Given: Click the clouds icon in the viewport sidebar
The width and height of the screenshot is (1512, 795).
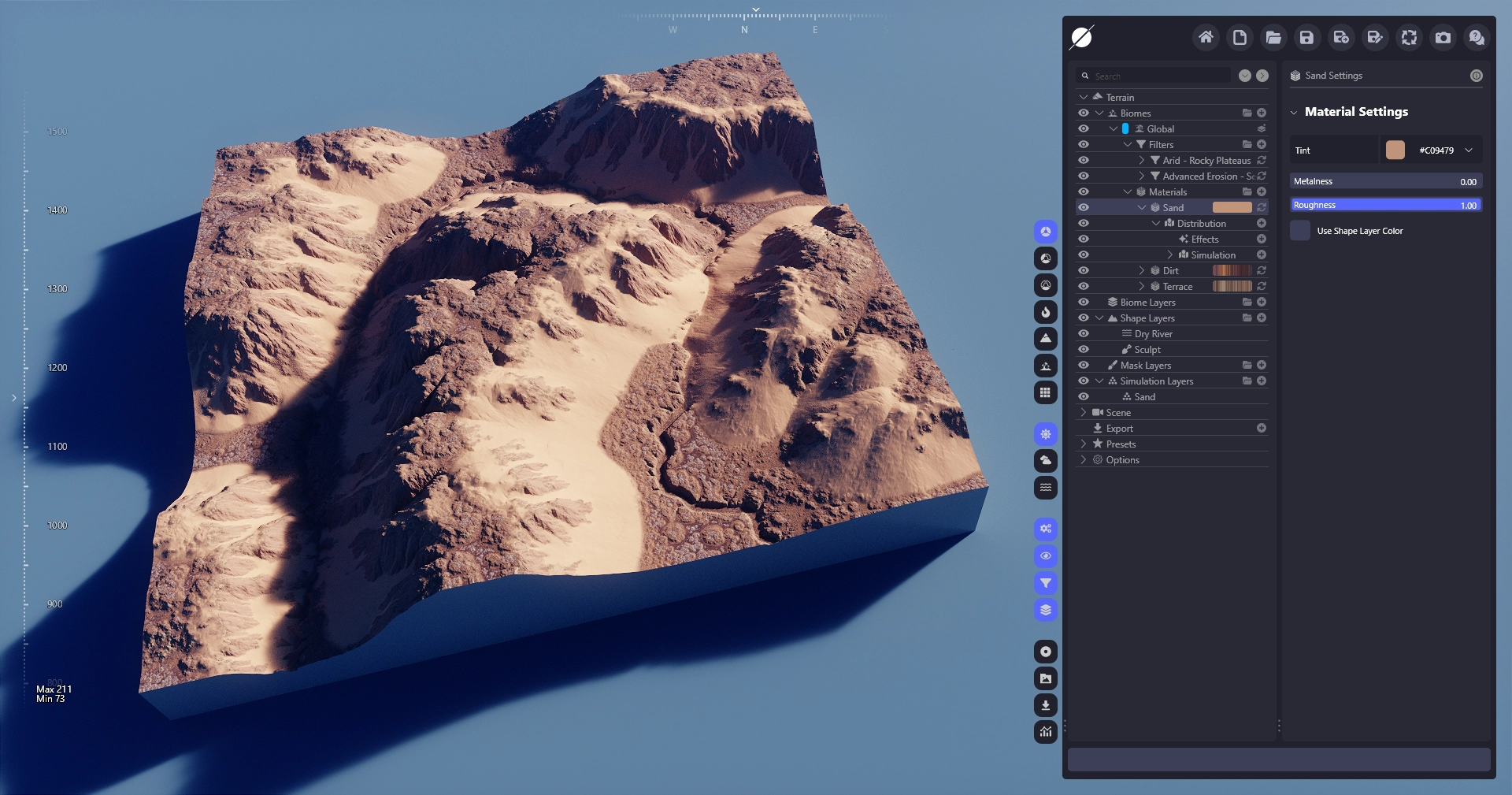Looking at the screenshot, I should (x=1045, y=460).
